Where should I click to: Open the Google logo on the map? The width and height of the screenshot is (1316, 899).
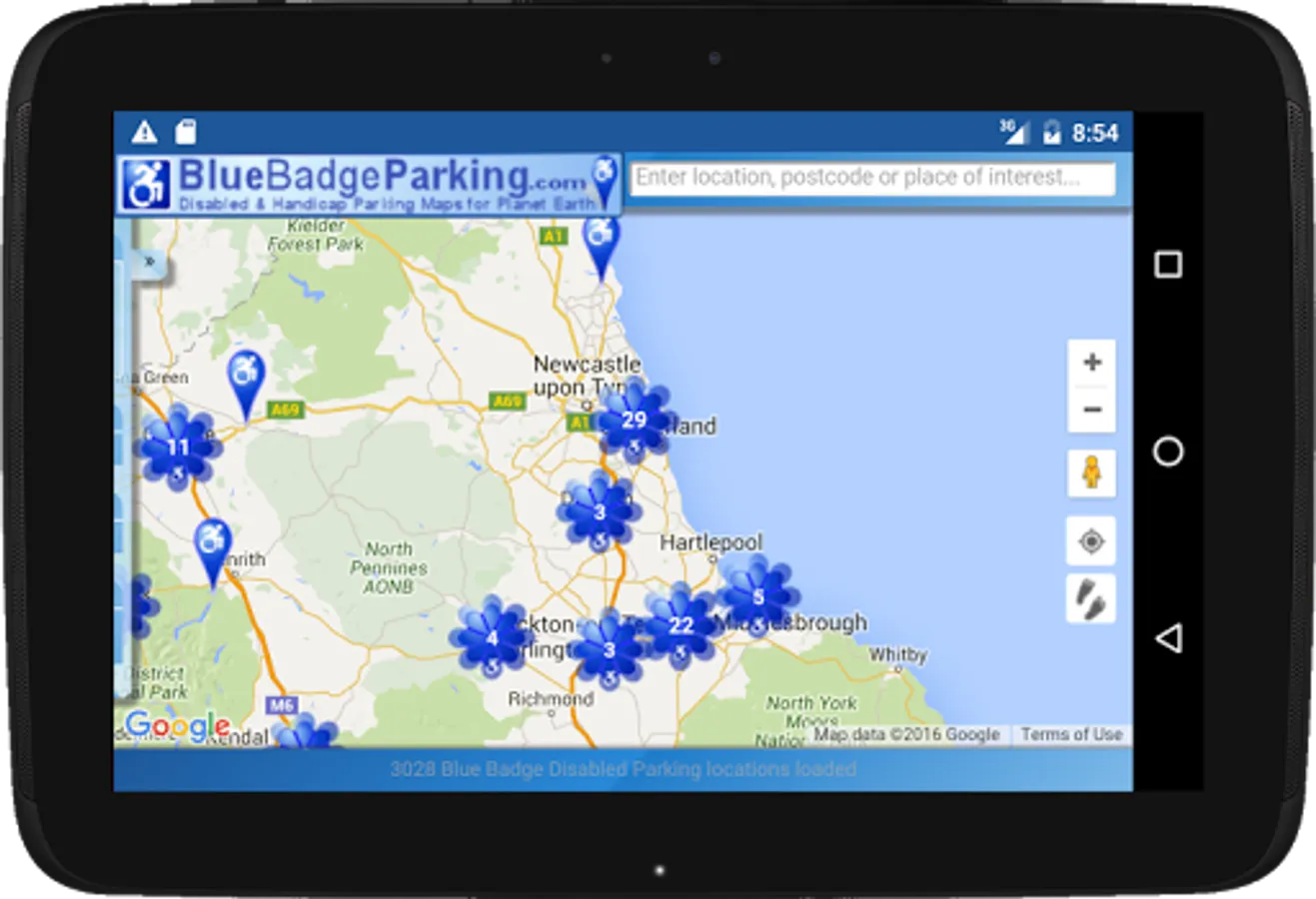(177, 726)
